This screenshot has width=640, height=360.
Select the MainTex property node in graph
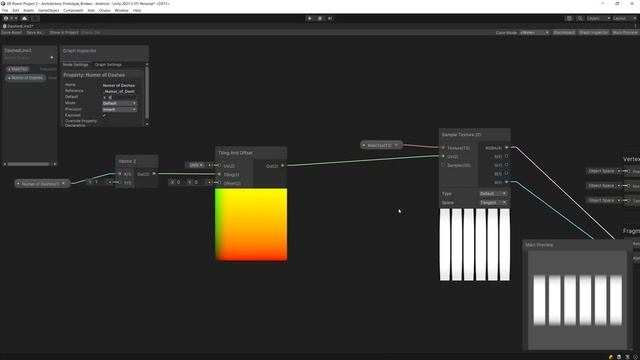(x=381, y=145)
